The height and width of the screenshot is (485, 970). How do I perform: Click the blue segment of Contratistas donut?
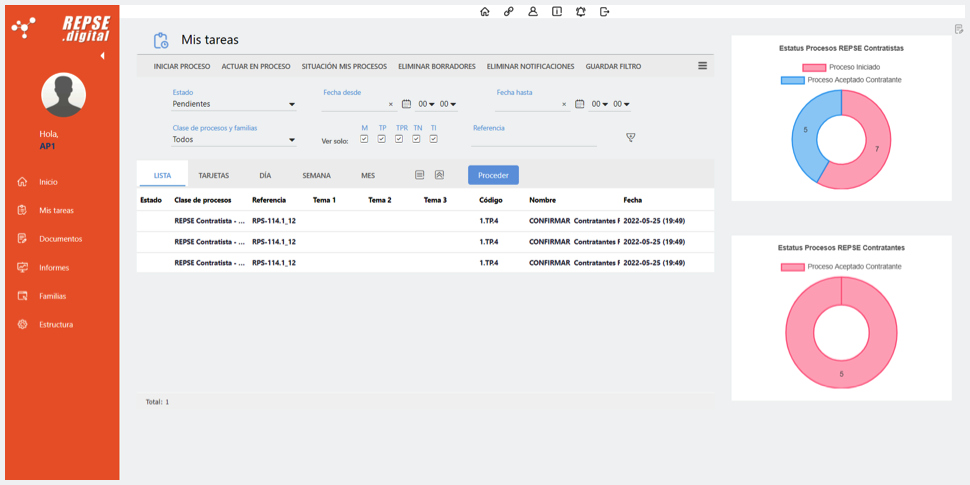click(x=805, y=131)
